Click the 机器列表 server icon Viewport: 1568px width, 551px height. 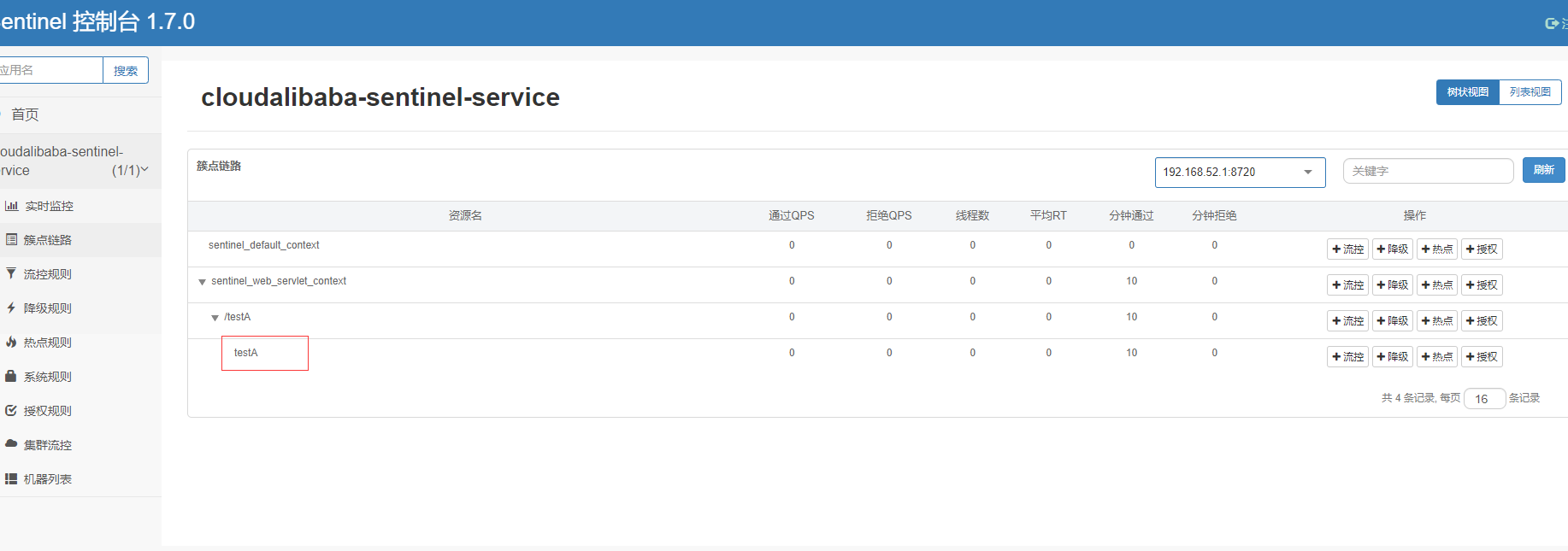(11, 478)
